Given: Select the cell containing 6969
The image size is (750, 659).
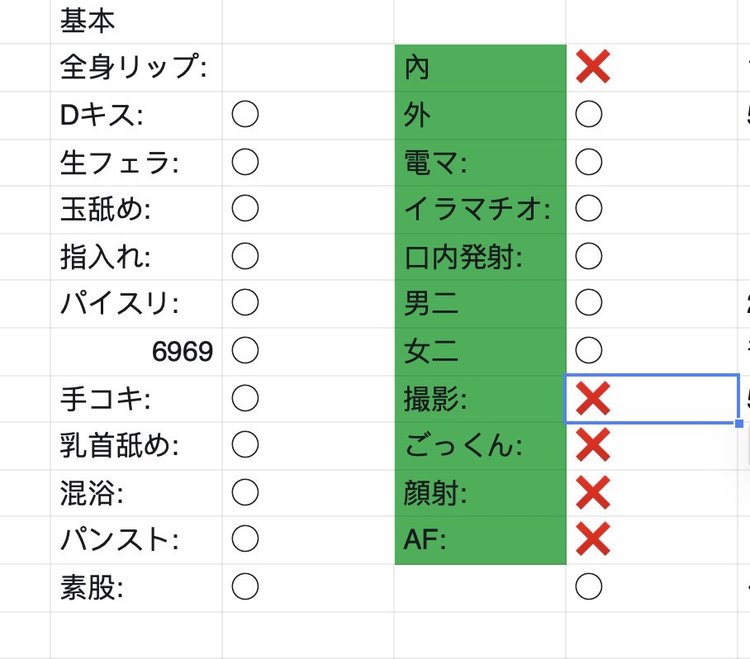Looking at the screenshot, I should [x=136, y=351].
